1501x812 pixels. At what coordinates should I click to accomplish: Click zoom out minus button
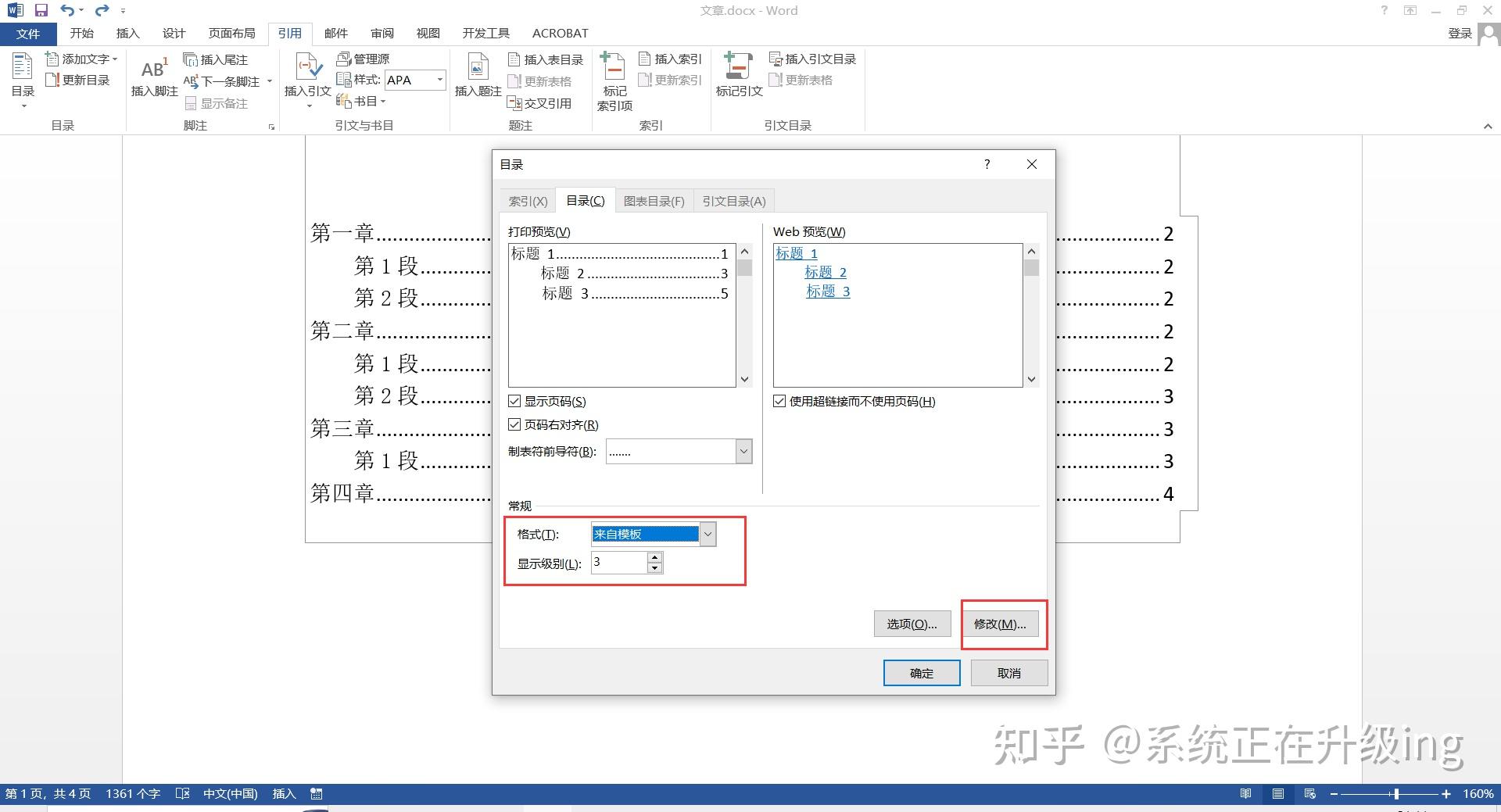pos(1334,794)
